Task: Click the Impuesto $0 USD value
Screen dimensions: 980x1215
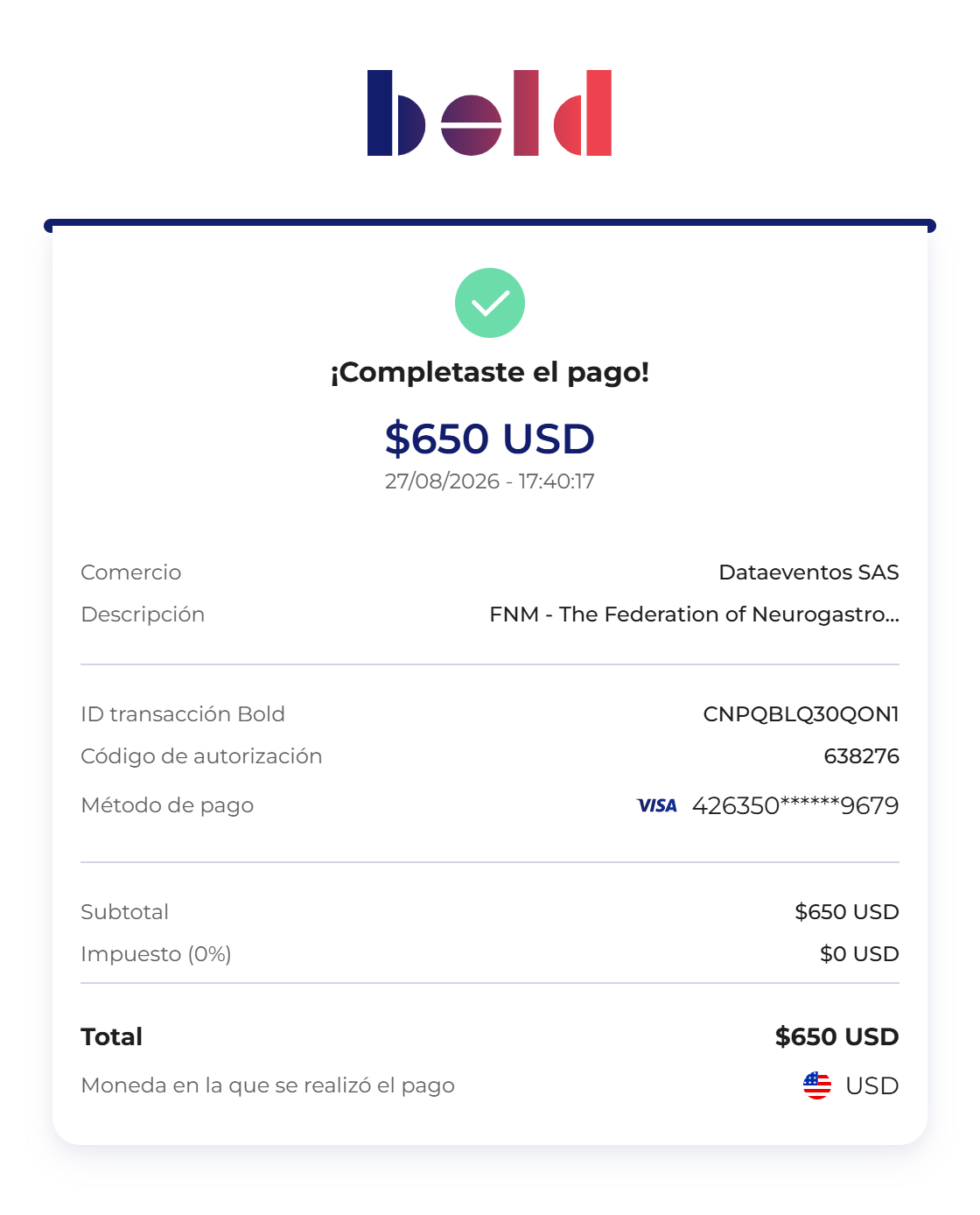Action: coord(859,954)
